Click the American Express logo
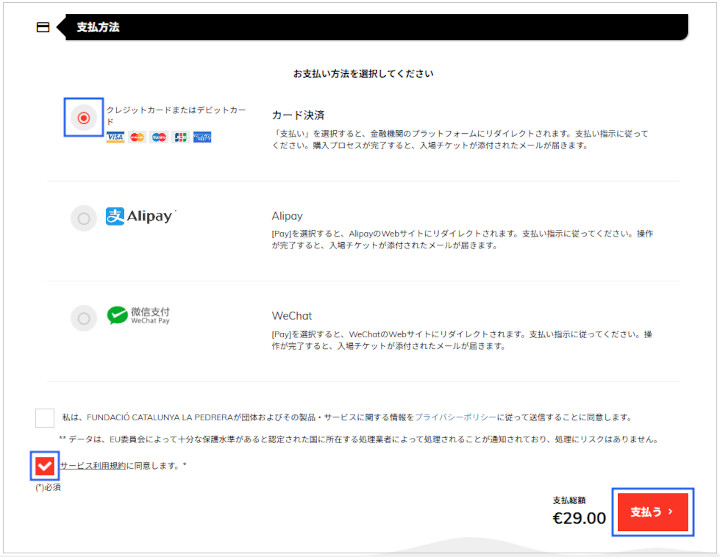The width and height of the screenshot is (720, 557). [x=202, y=137]
